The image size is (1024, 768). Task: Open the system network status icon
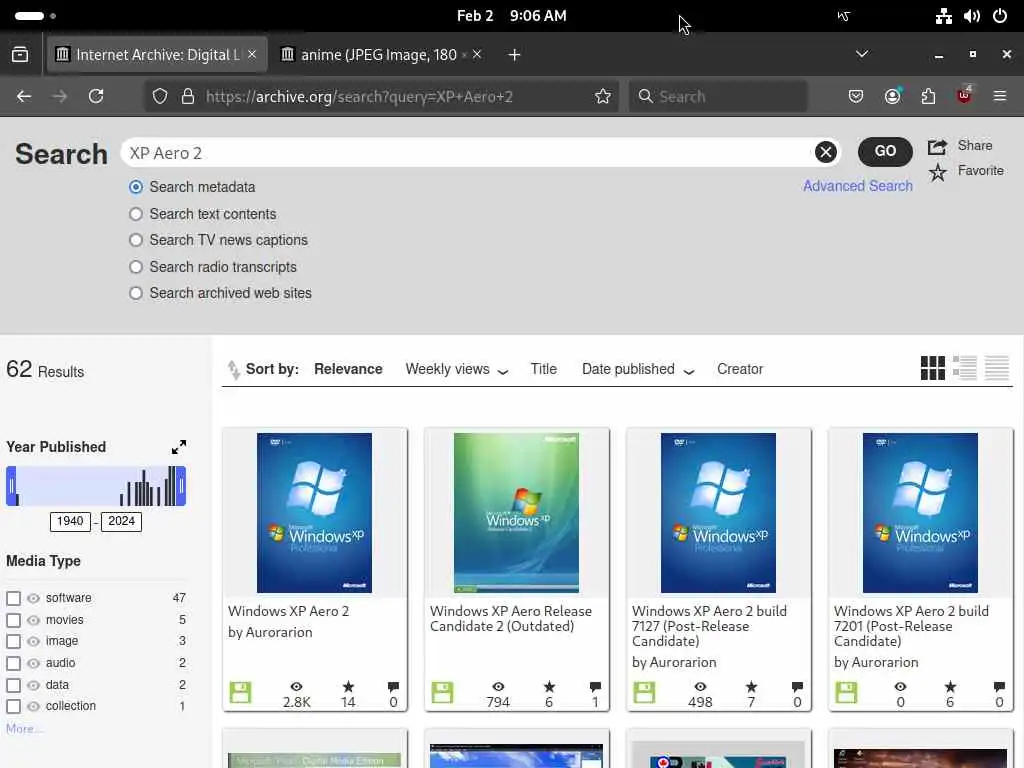[x=943, y=16]
